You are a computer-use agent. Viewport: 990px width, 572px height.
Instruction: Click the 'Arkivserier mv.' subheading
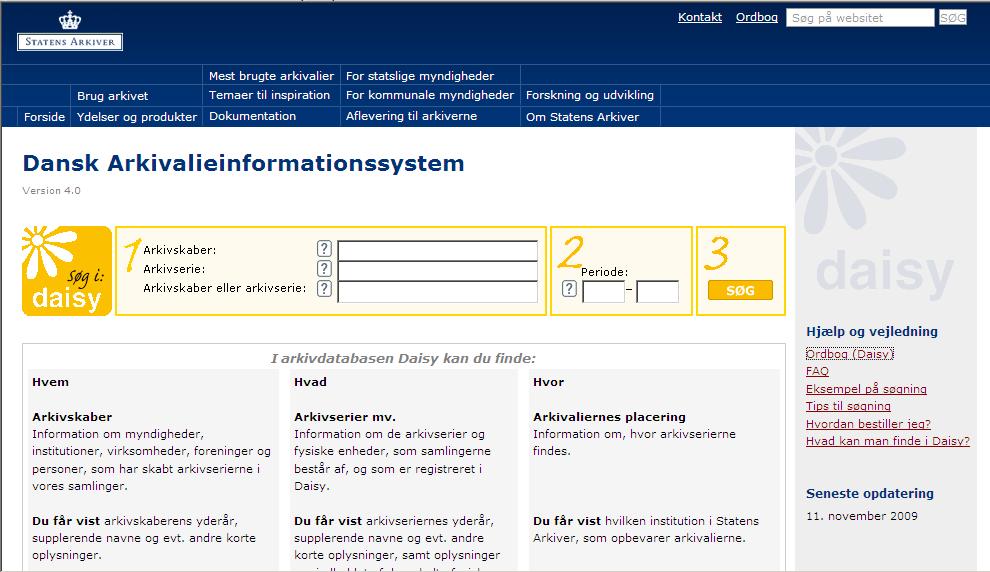(345, 417)
